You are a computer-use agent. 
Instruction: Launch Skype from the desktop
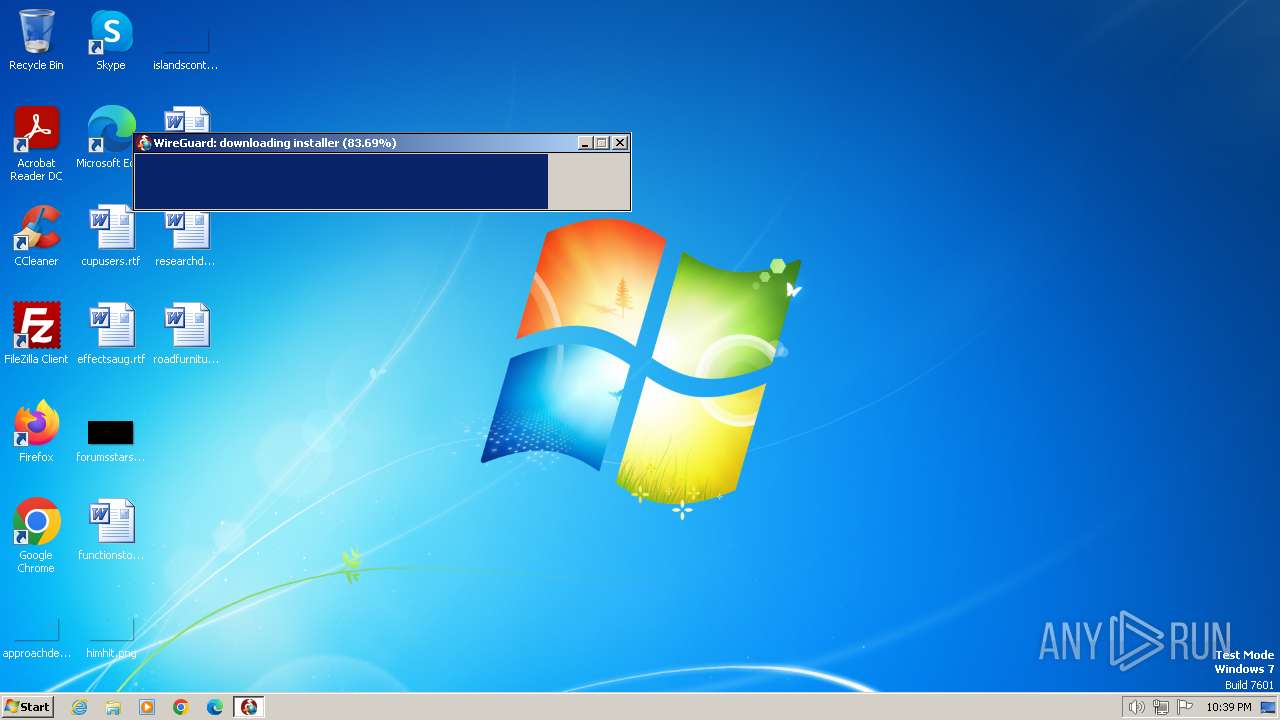[x=111, y=40]
